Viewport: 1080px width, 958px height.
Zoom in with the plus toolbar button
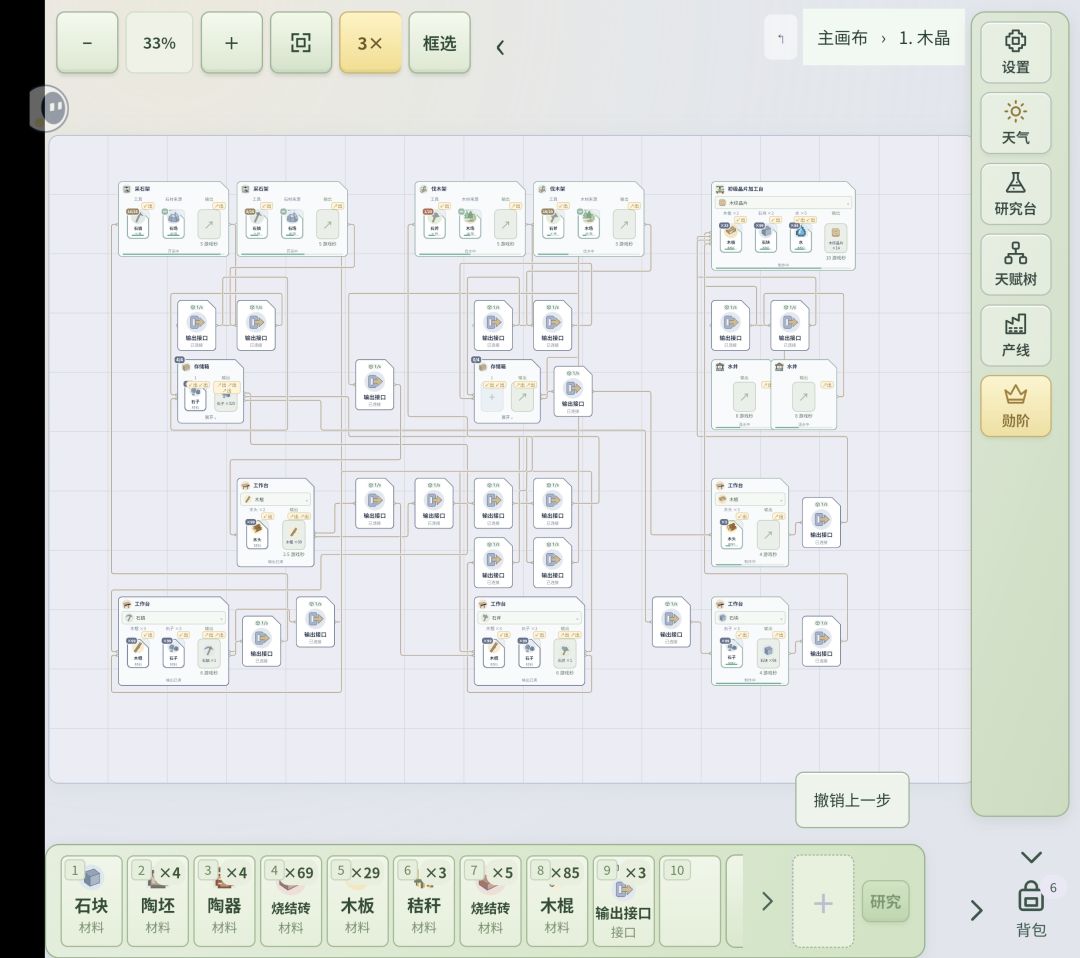231,43
